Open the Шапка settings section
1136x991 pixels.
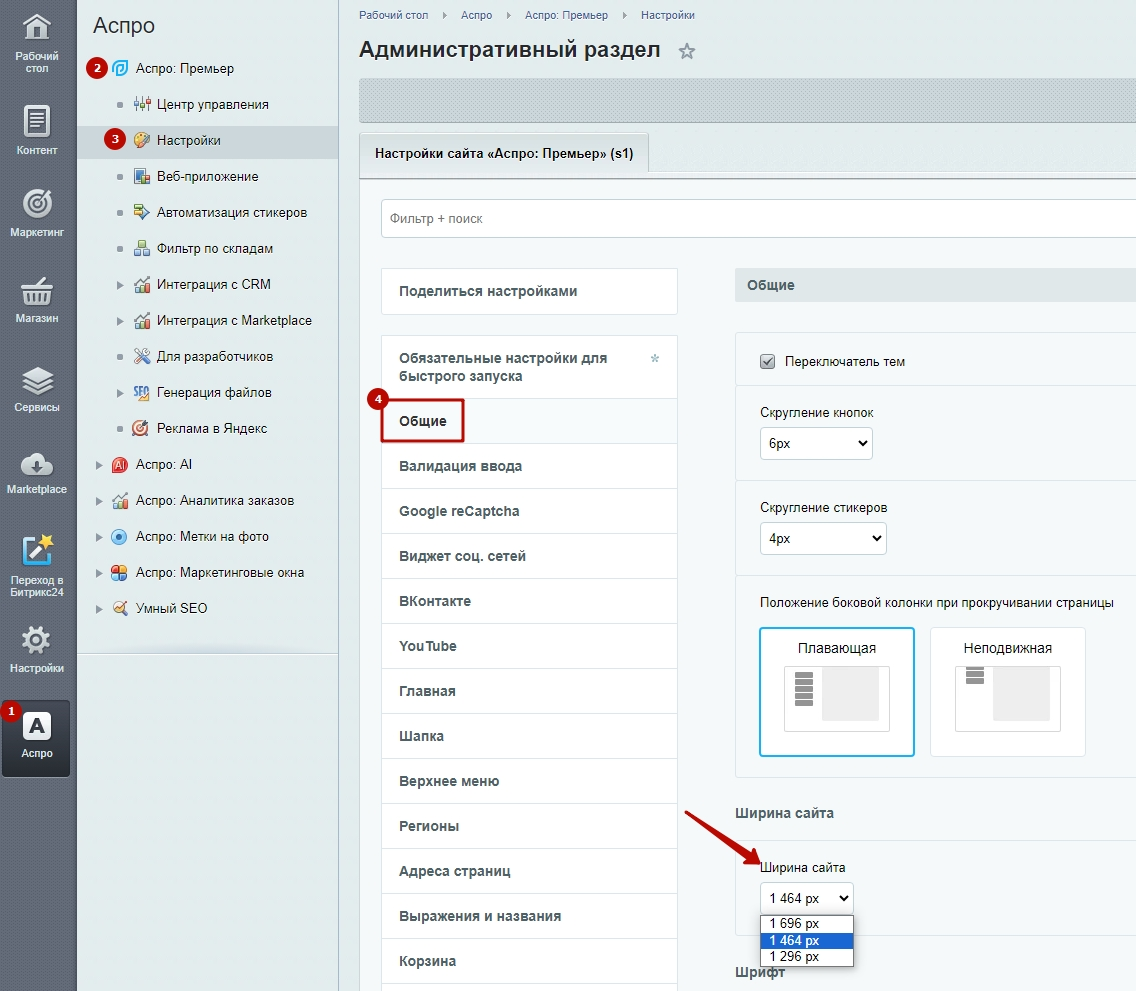click(x=530, y=736)
